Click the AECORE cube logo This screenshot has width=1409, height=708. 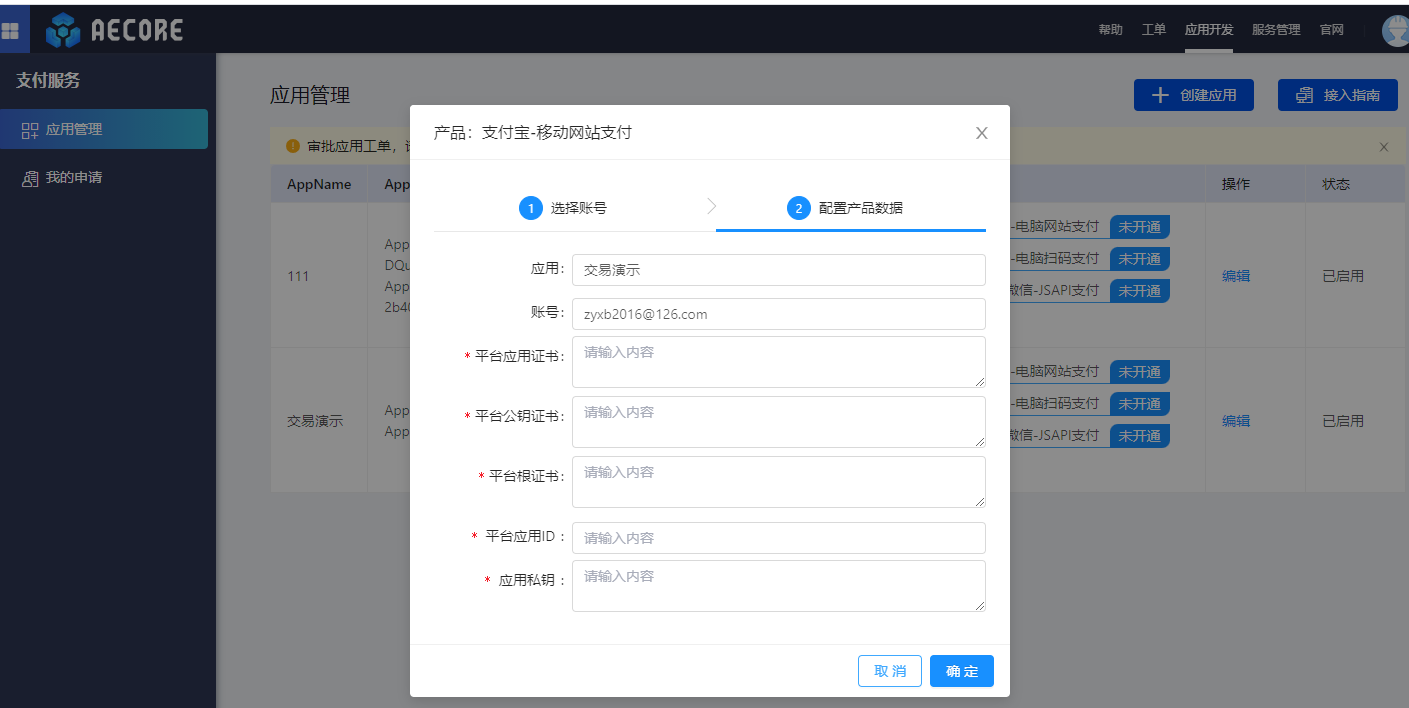[63, 31]
